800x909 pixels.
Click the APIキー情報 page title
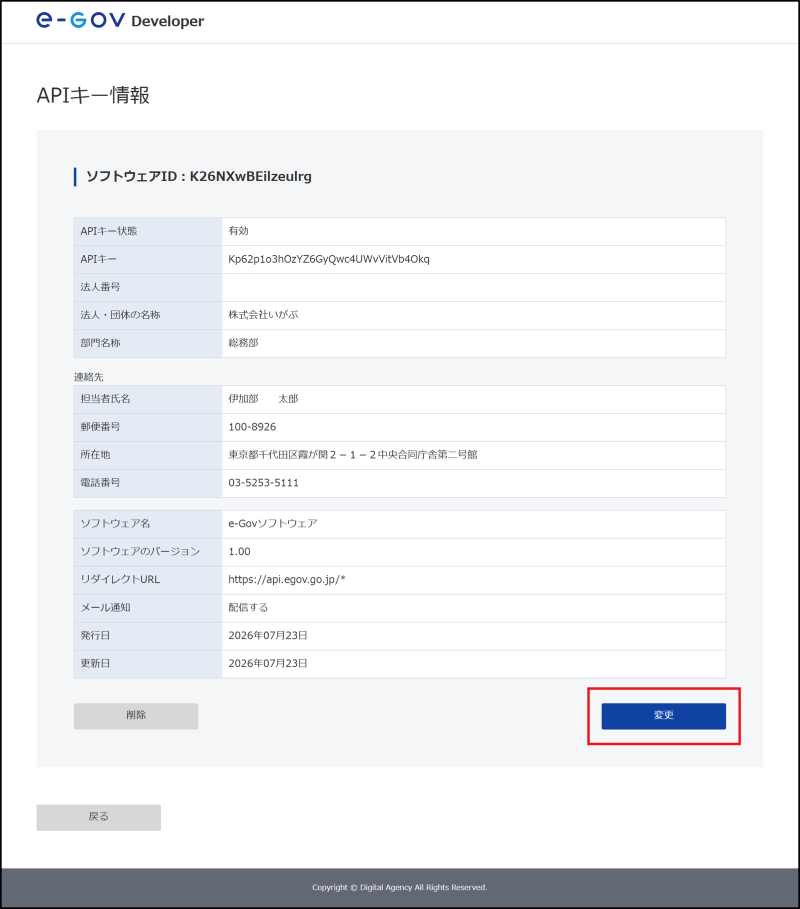point(93,95)
